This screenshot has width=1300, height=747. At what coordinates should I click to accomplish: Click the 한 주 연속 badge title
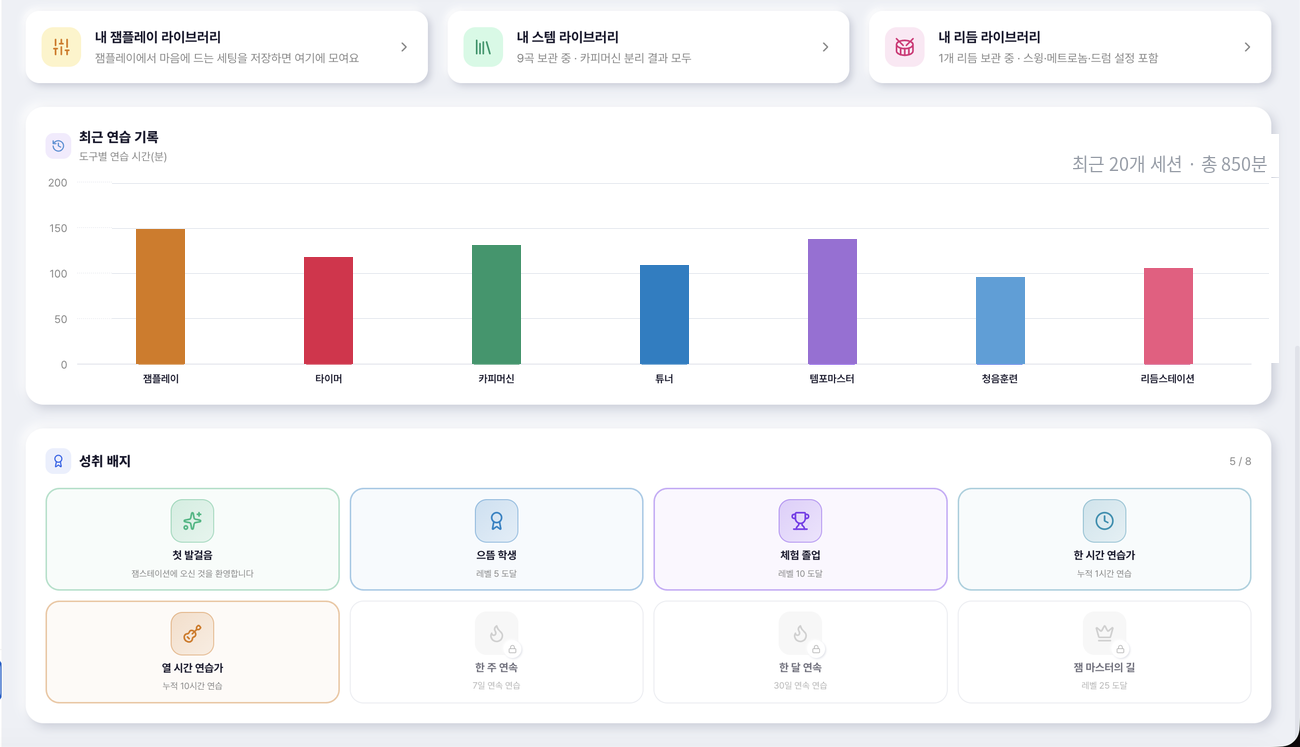pyautogui.click(x=496, y=668)
